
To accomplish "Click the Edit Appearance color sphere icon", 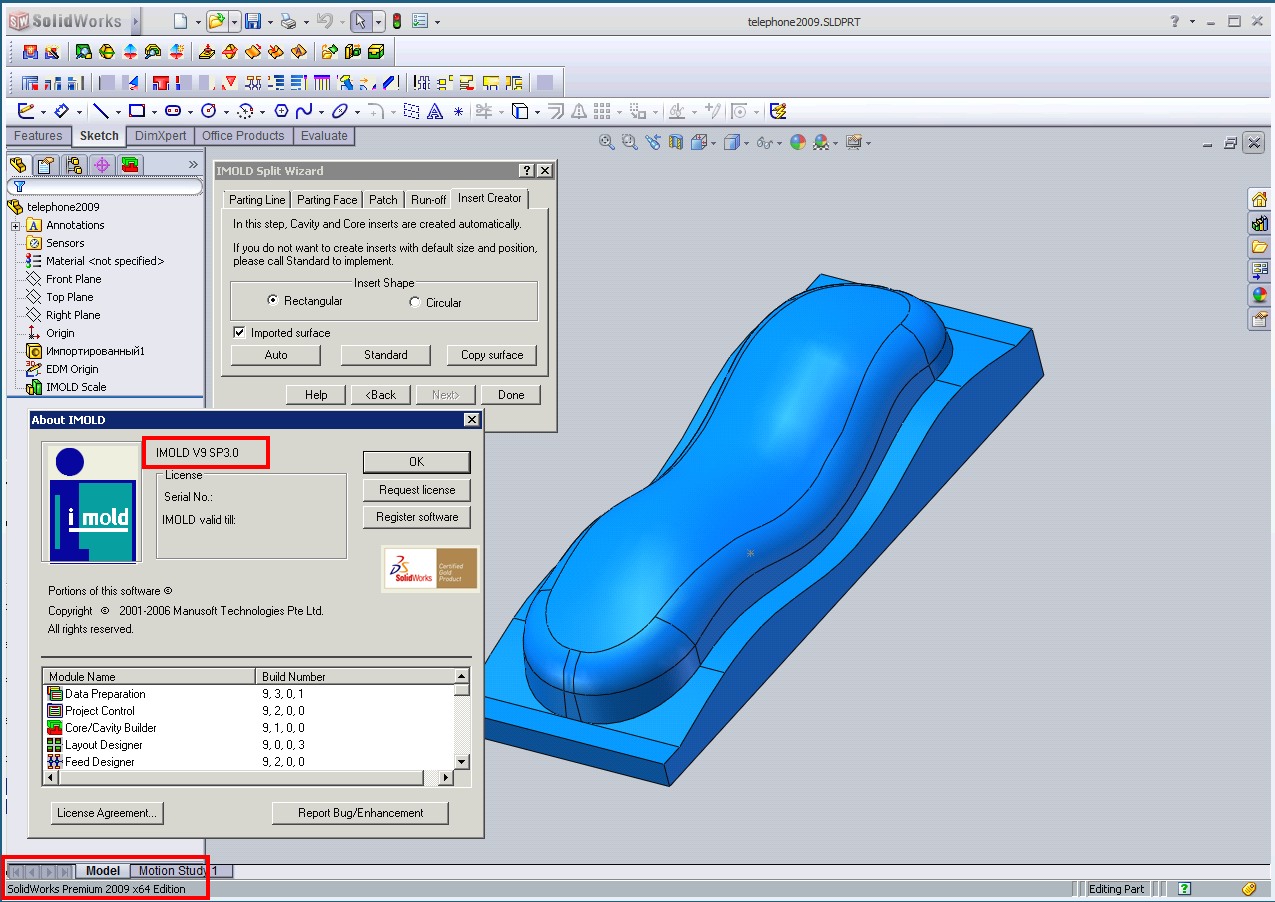I will point(797,142).
